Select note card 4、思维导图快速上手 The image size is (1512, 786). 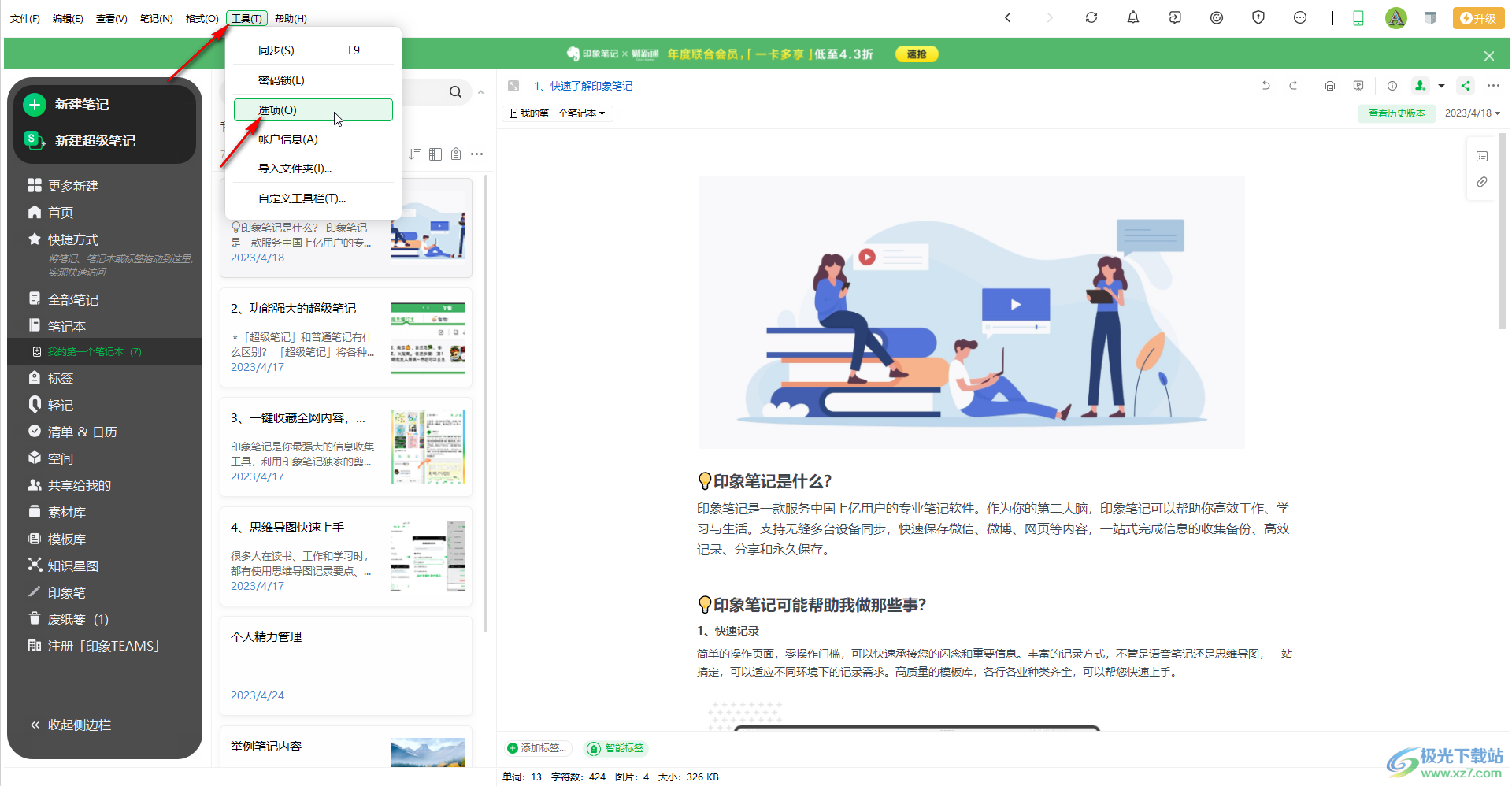point(346,557)
